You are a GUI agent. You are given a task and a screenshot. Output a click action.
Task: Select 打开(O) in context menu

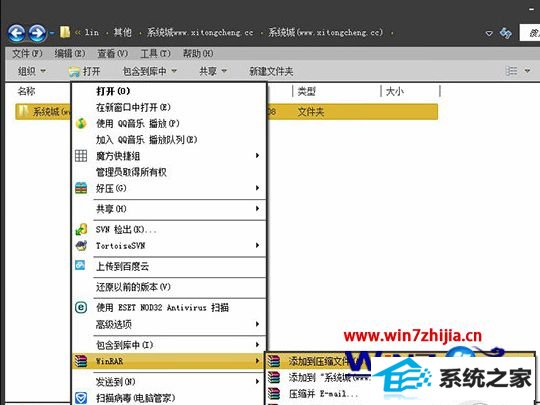[169, 91]
